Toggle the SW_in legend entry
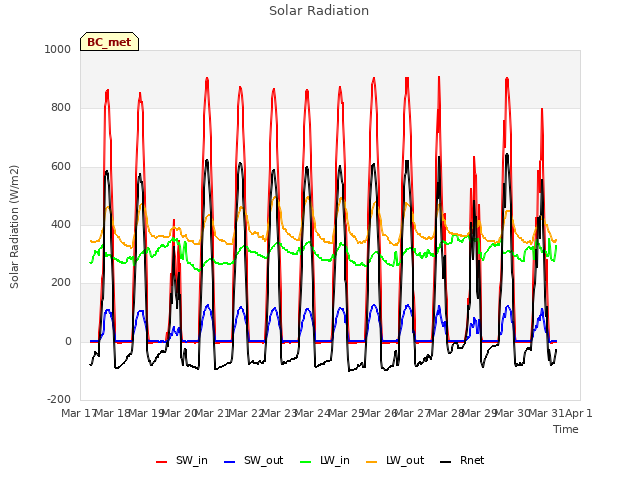The image size is (640, 480). click(x=182, y=460)
